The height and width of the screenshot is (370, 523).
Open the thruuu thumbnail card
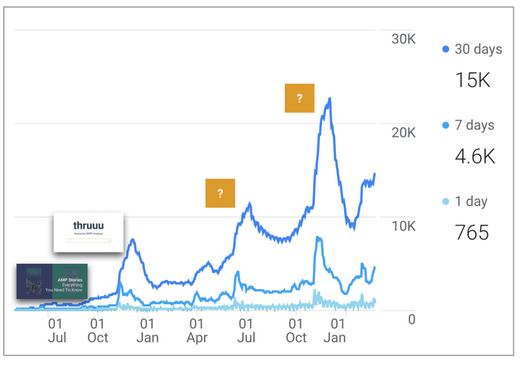click(x=88, y=232)
